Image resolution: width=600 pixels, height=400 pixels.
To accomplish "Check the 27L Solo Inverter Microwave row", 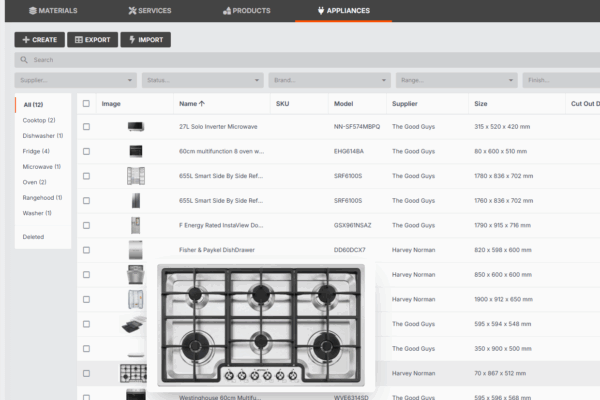I will [x=87, y=127].
